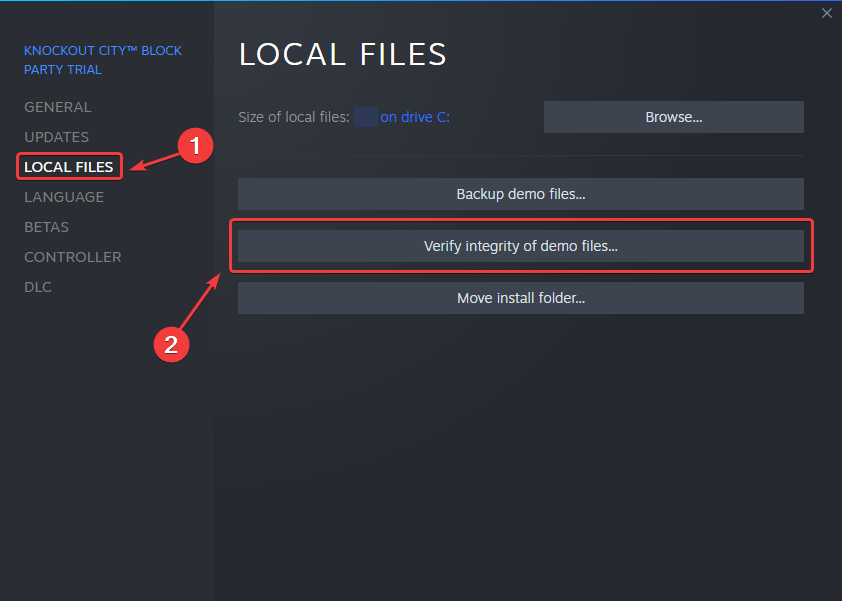Open the DLC tab
The height and width of the screenshot is (601, 842).
coord(38,287)
